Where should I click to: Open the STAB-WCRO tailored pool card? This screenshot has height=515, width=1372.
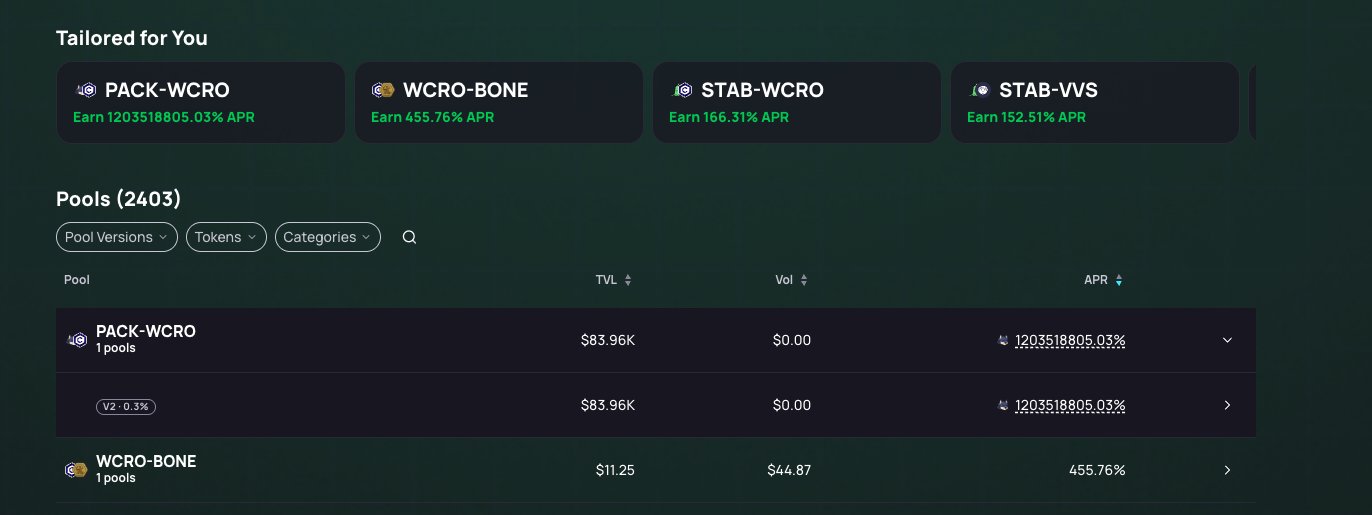coord(796,102)
